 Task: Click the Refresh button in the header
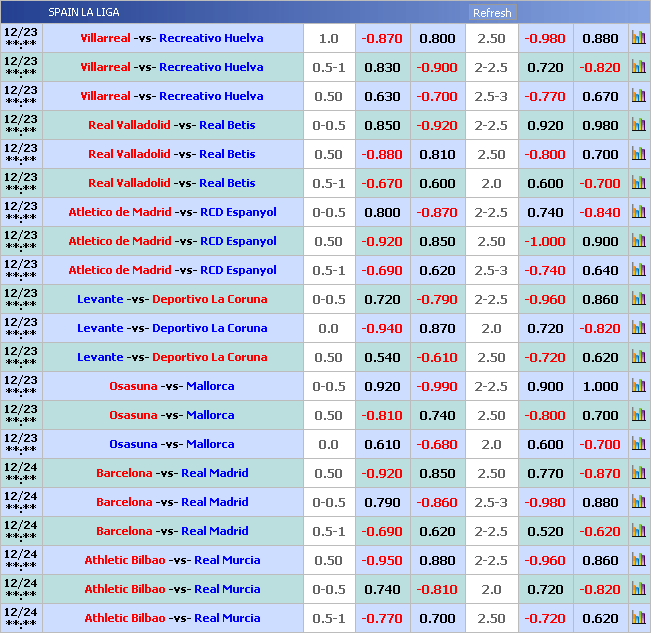coord(492,13)
